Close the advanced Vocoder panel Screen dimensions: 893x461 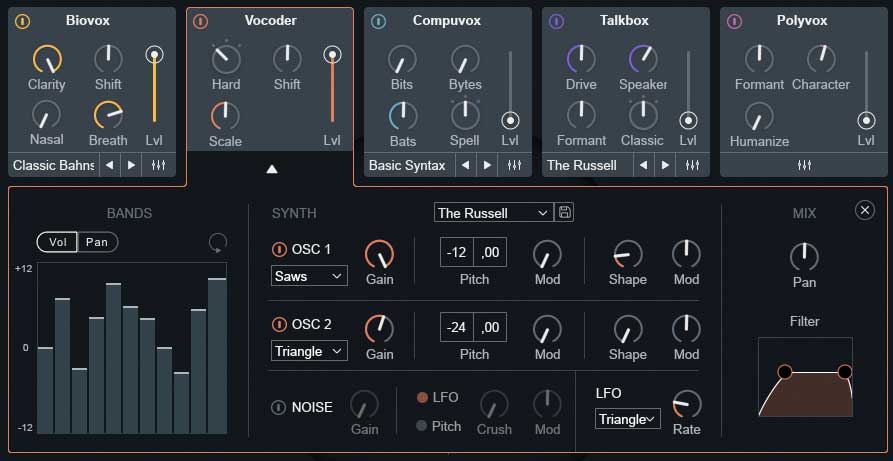(x=864, y=210)
